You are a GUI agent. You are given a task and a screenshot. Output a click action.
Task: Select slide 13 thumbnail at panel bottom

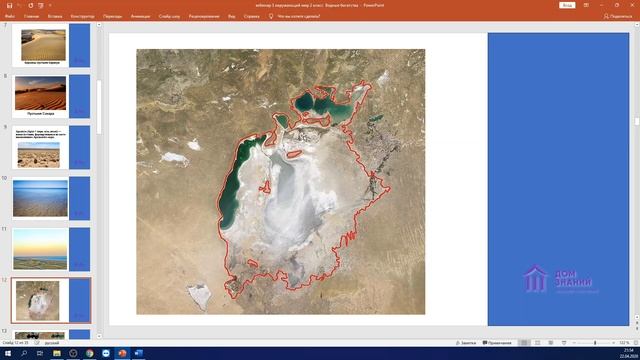[x=51, y=335]
